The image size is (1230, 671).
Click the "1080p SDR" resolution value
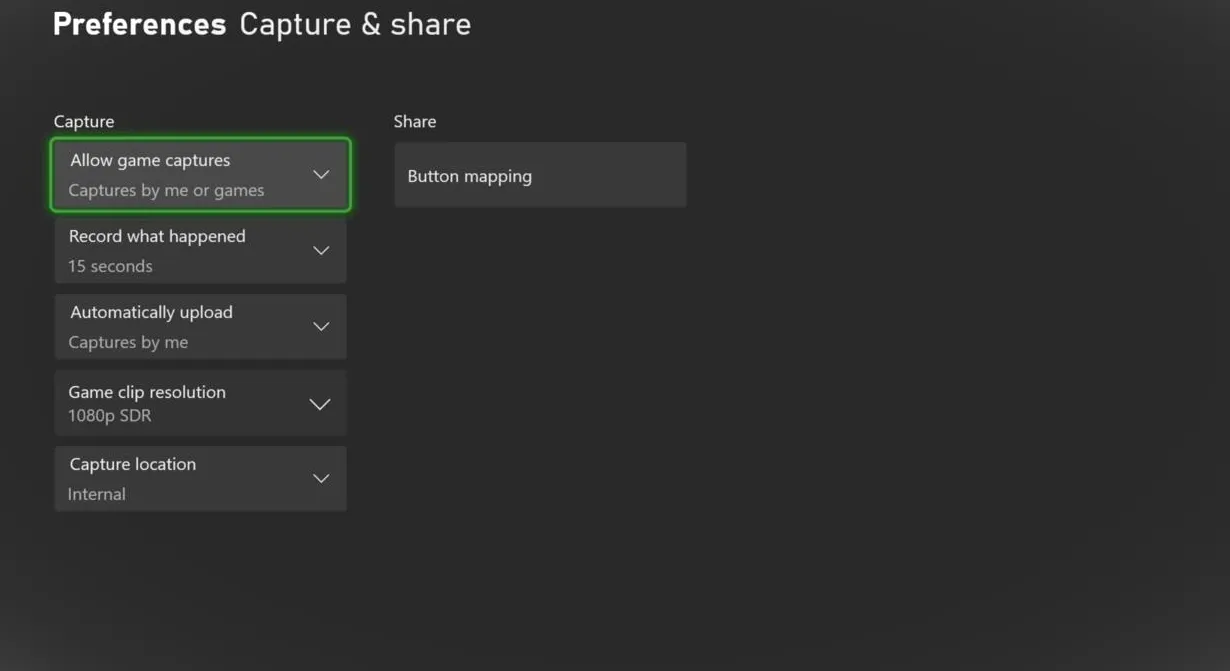(x=110, y=415)
